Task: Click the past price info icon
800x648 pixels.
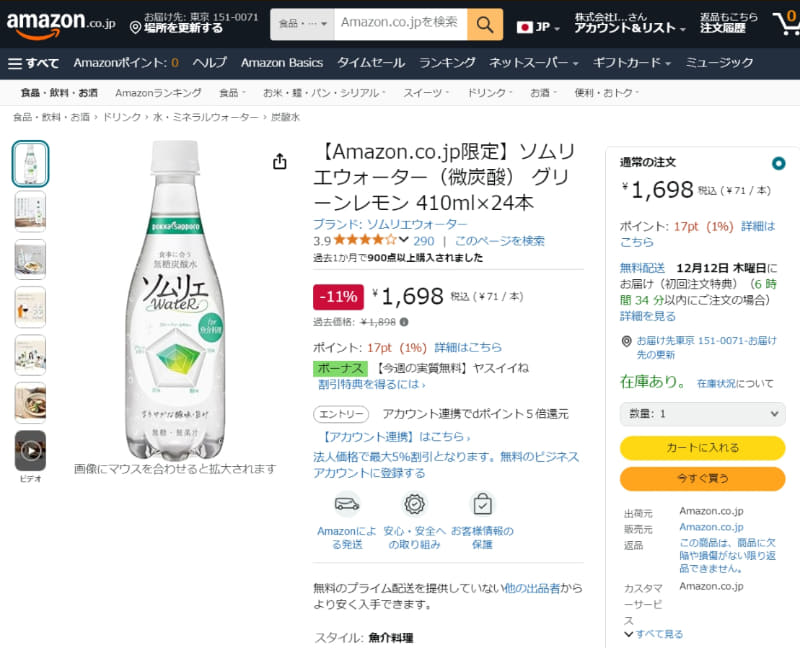Action: 404,322
